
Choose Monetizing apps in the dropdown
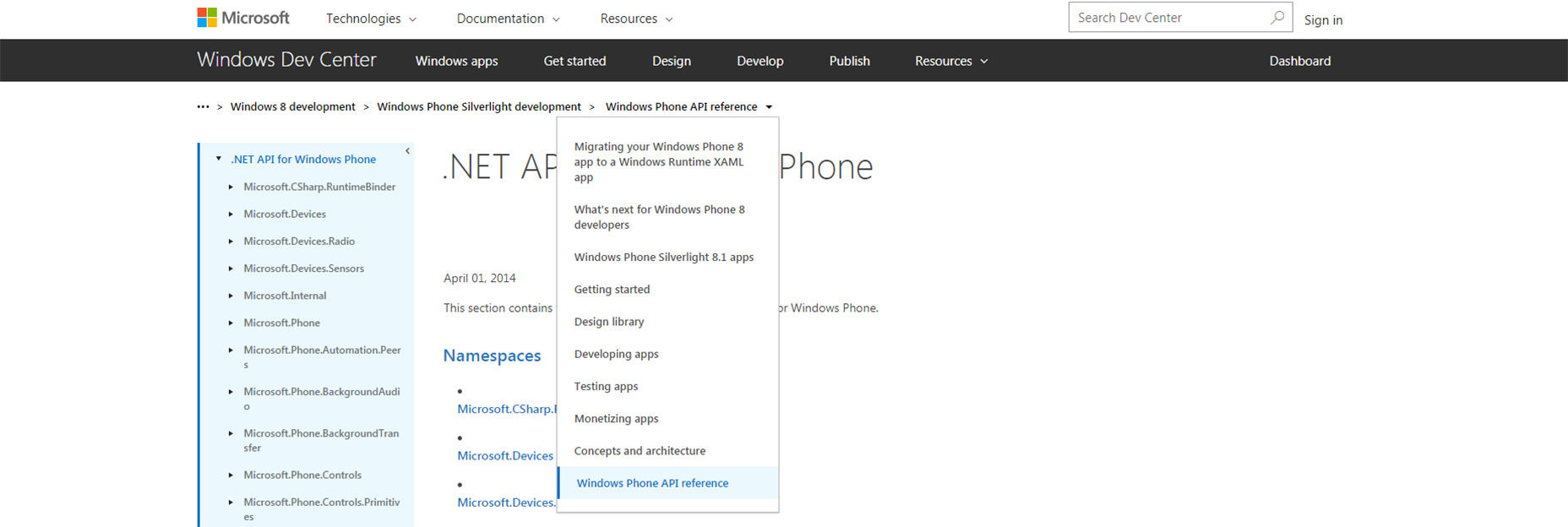(616, 419)
